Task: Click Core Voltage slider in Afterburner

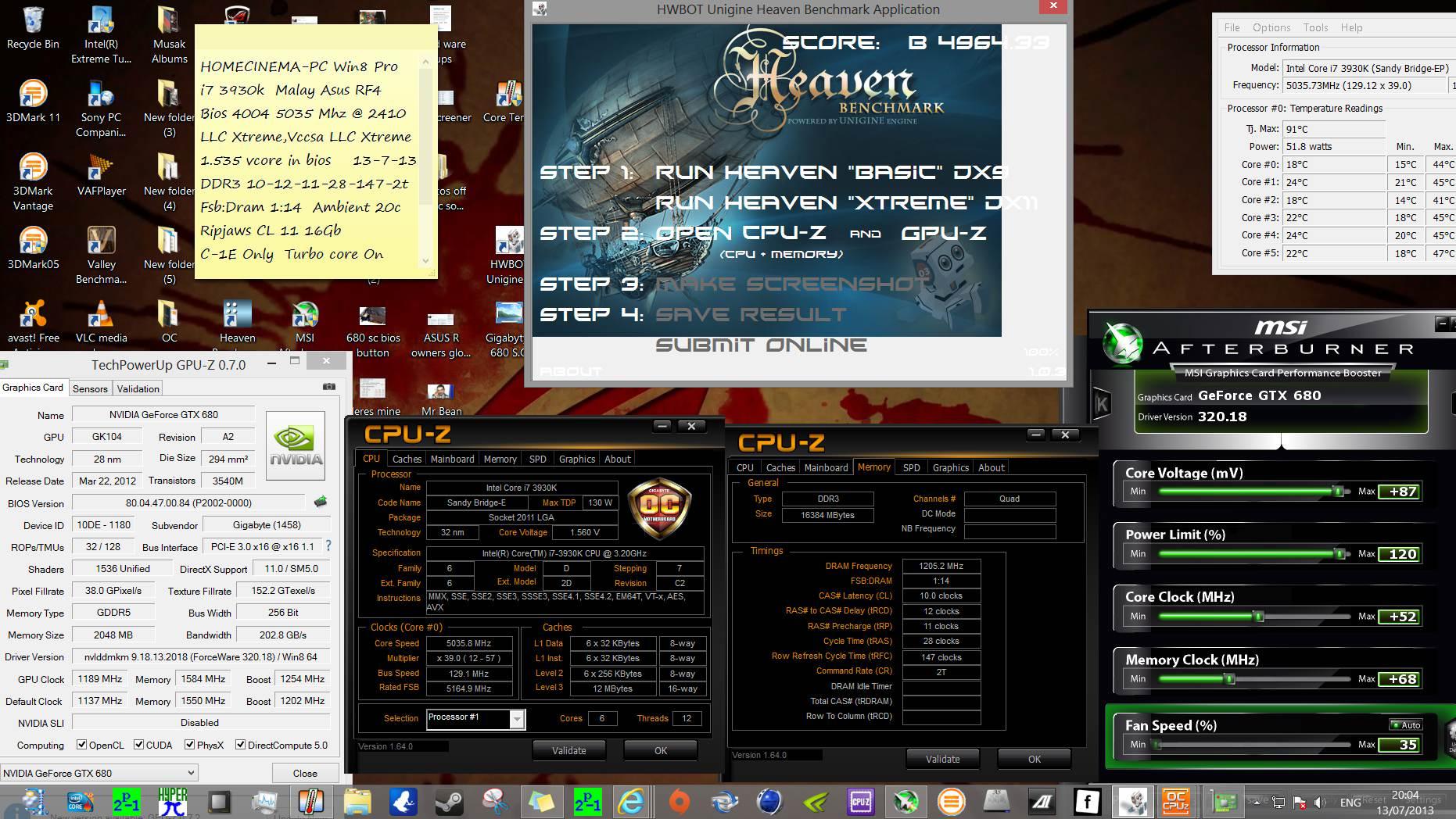Action: click(1254, 492)
